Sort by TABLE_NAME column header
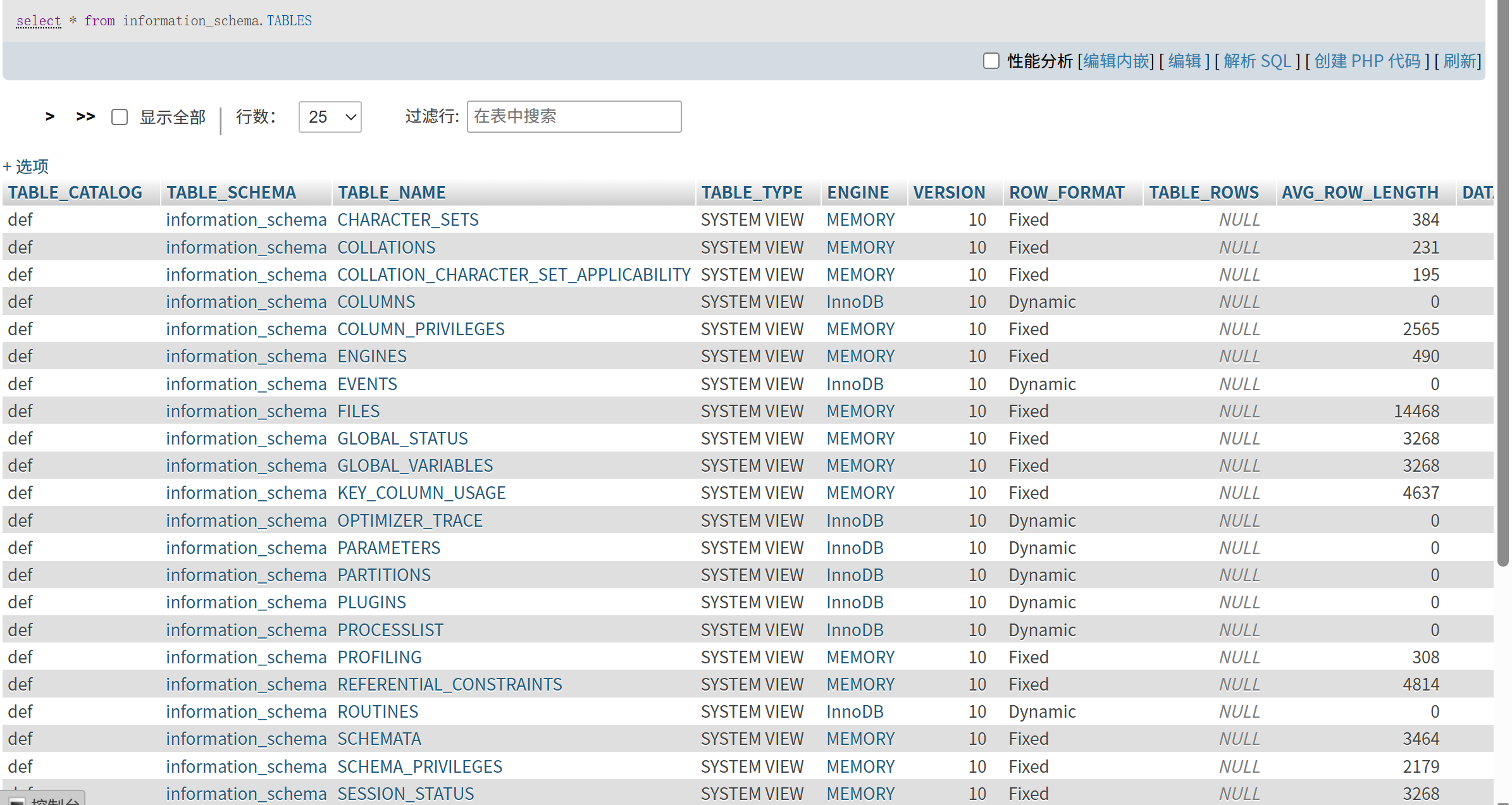 point(392,192)
